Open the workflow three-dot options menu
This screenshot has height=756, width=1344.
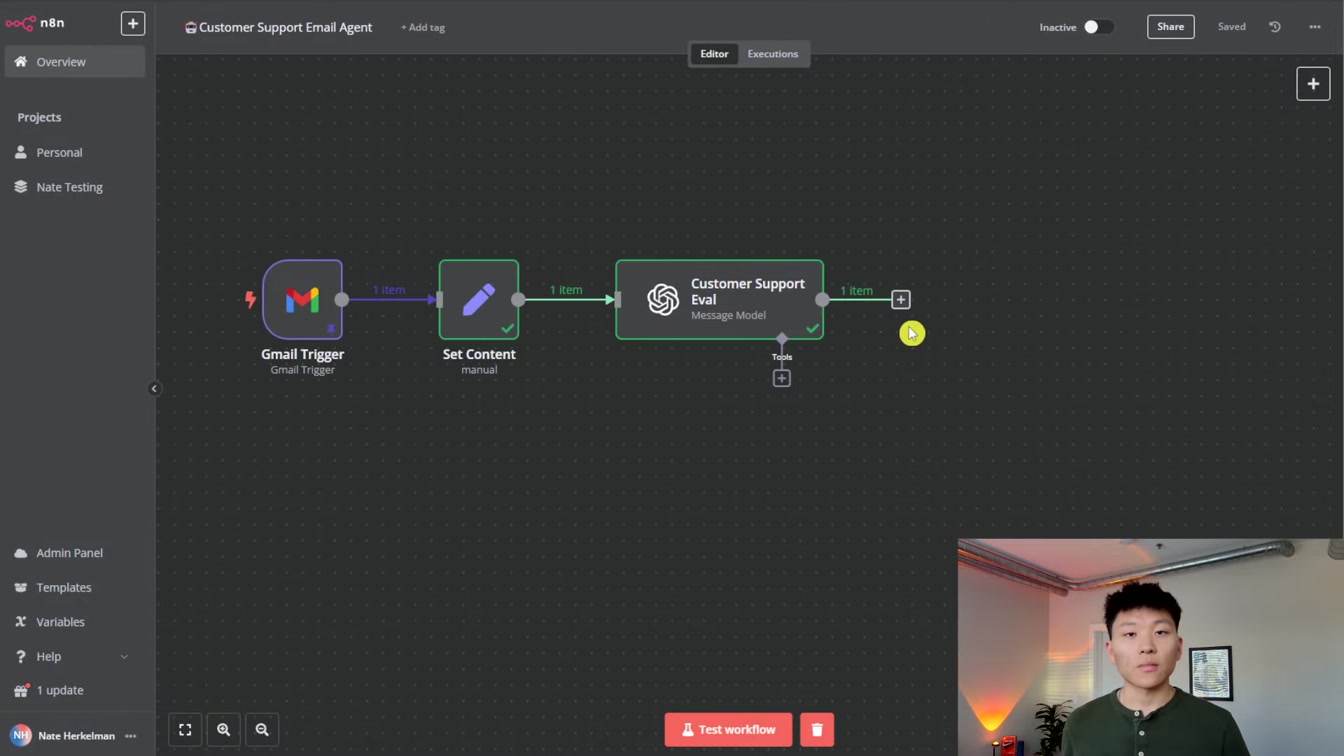1315,27
